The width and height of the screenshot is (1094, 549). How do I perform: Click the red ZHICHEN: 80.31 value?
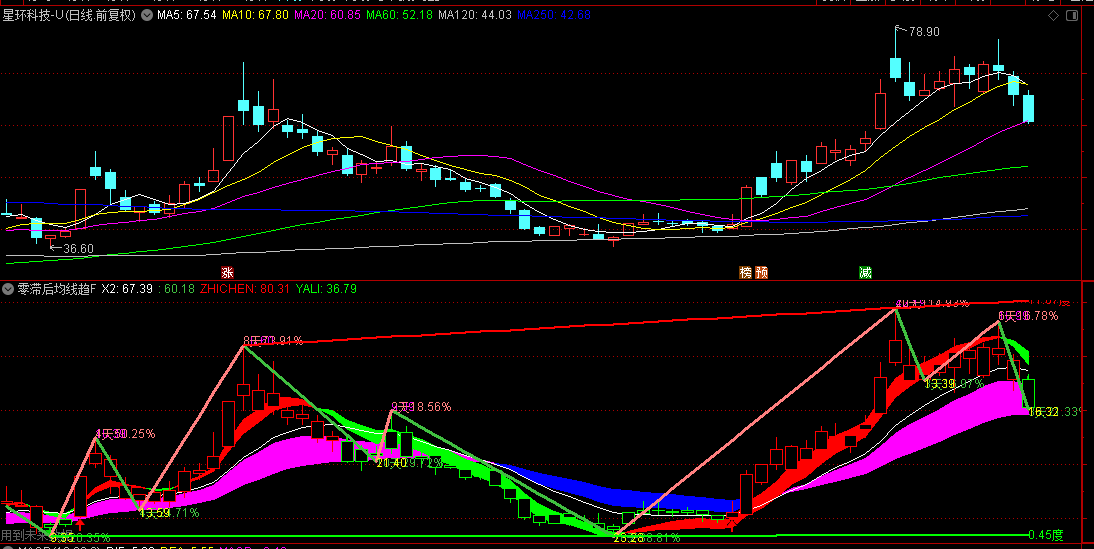[245, 288]
